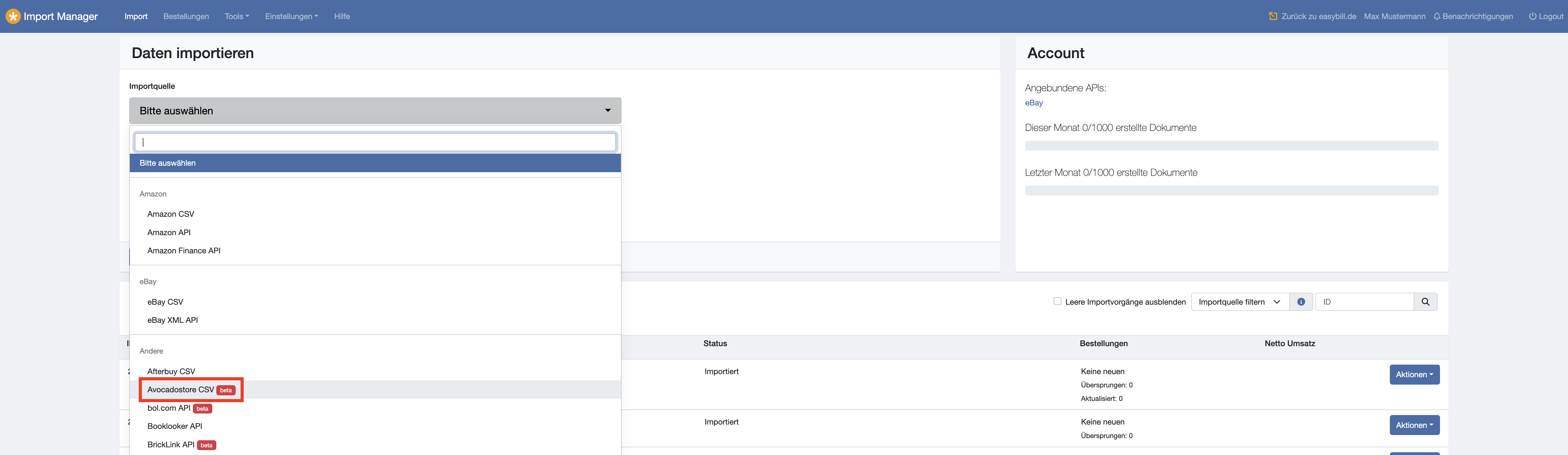The width and height of the screenshot is (1568, 455).
Task: Click the Zurück zu easybill.de arrow icon
Action: 1273,16
